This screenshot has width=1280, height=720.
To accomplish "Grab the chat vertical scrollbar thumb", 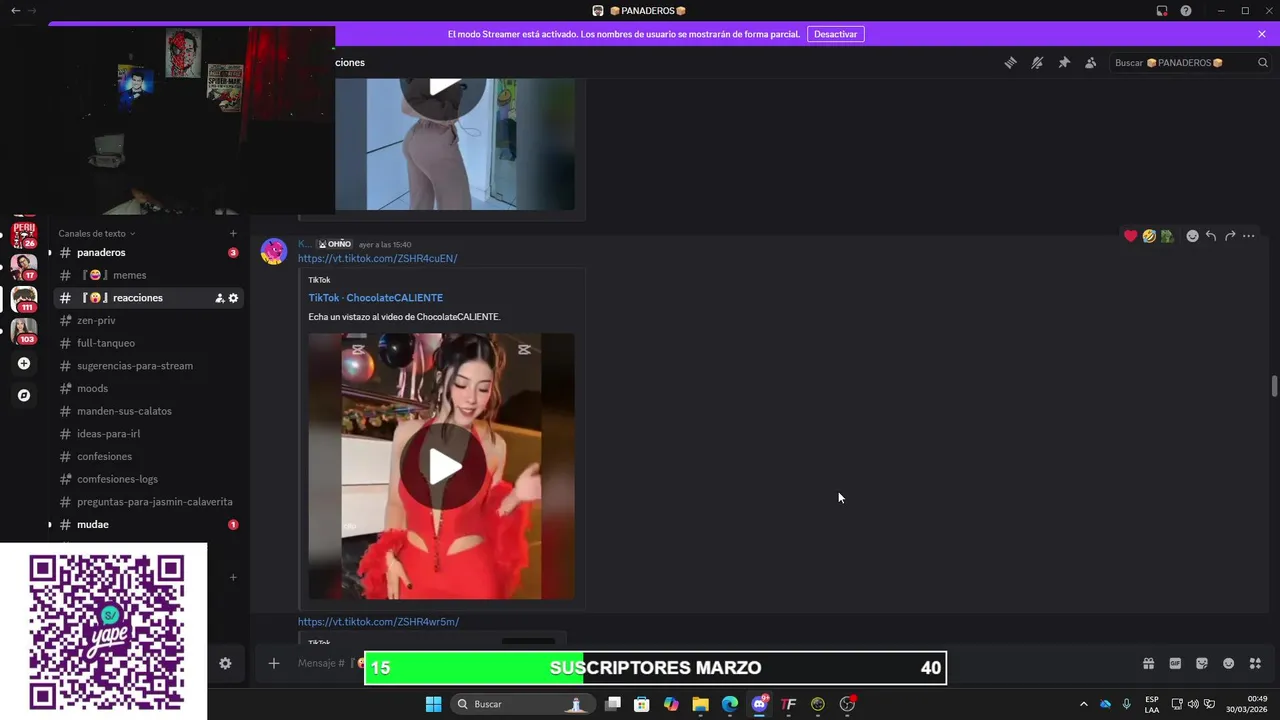I will point(1274,387).
